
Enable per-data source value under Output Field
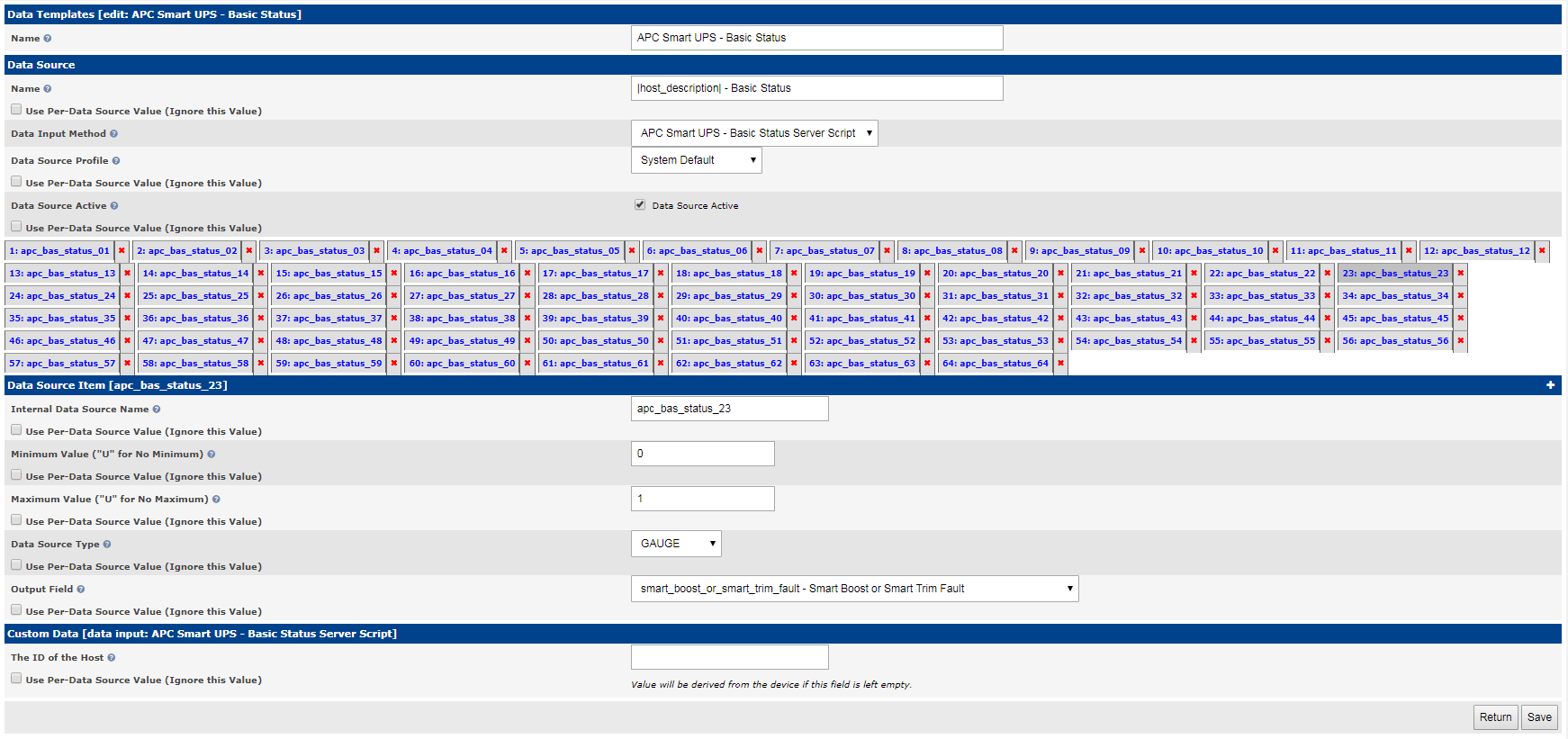tap(16, 610)
